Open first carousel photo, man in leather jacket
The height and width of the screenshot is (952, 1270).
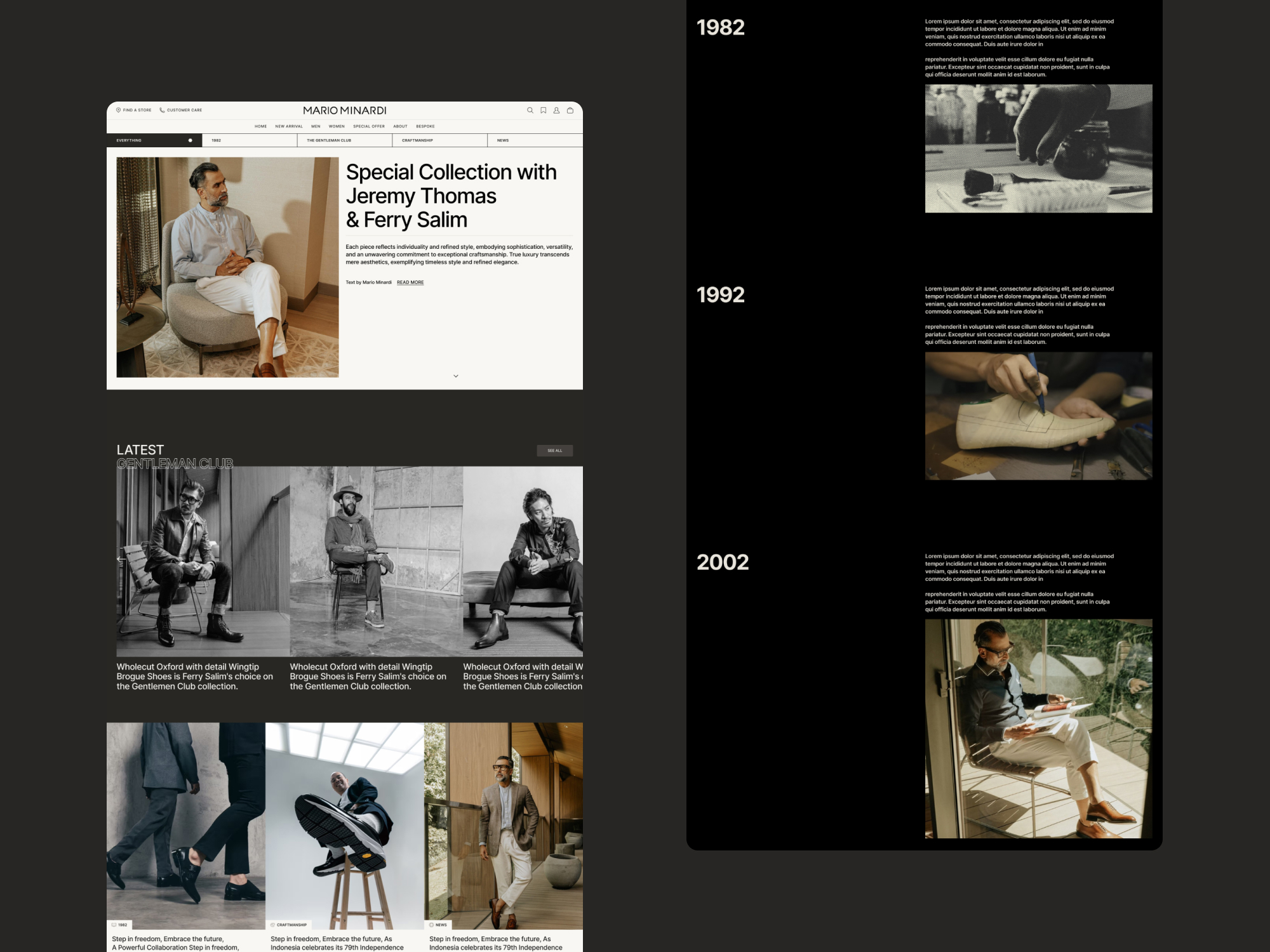(203, 562)
